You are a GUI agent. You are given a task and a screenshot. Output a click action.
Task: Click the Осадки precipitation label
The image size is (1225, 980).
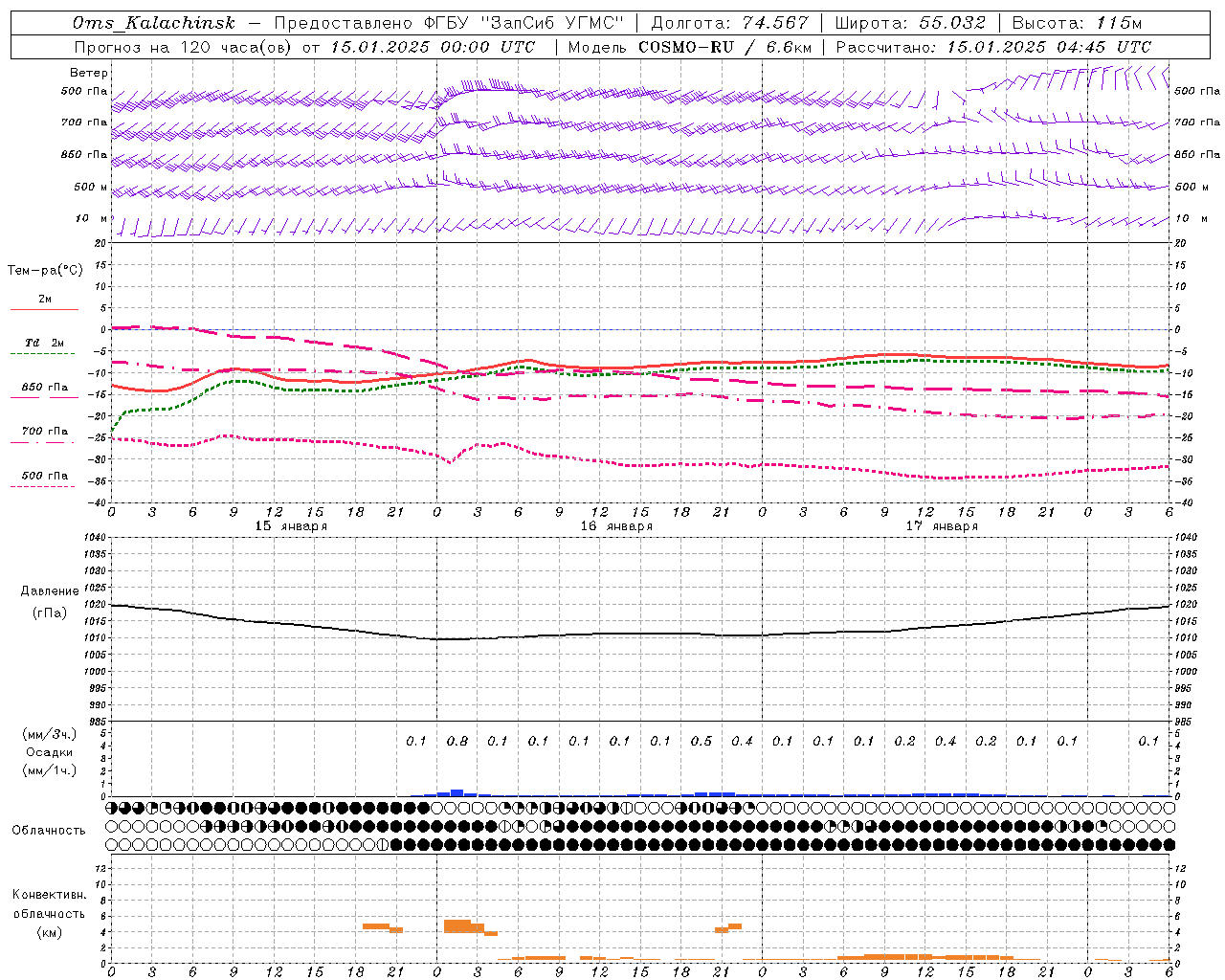[50, 752]
